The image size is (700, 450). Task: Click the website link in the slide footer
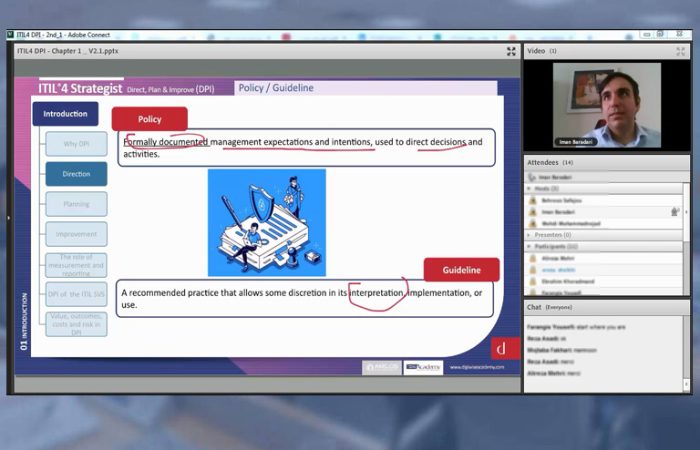tap(477, 367)
